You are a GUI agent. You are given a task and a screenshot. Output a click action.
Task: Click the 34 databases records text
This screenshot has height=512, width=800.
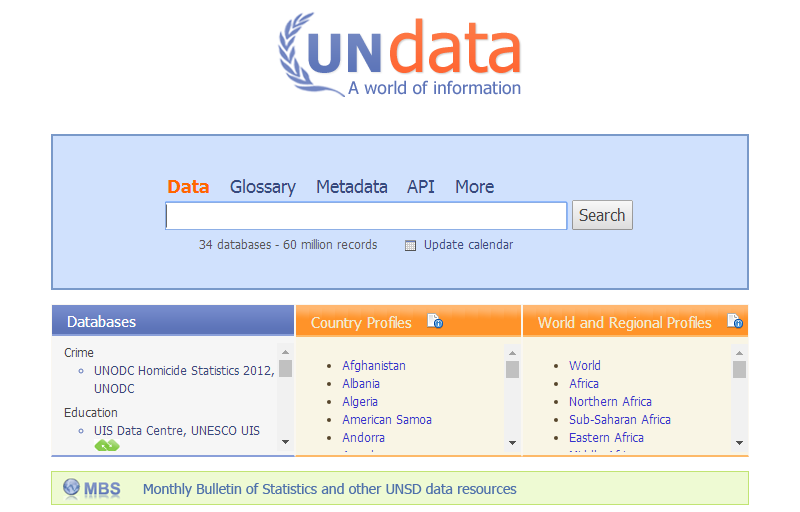coord(288,245)
